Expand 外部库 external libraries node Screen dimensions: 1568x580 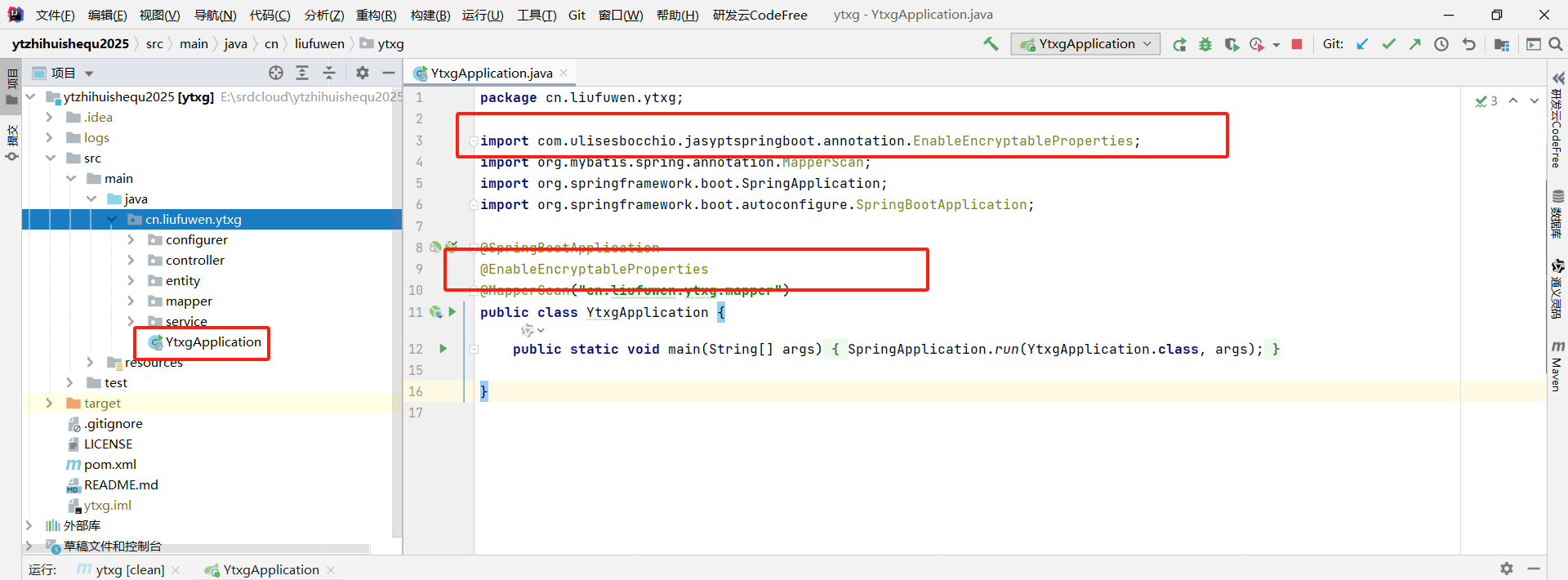tap(29, 526)
